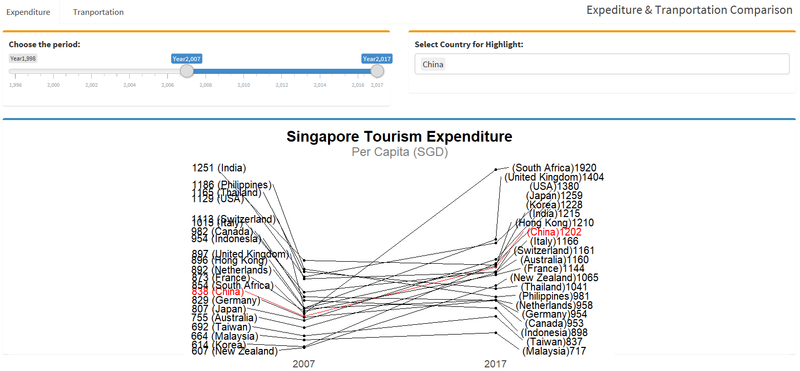This screenshot has width=800, height=371.
Task: Click the 2,014 tick on period slider
Action: [x=320, y=84]
